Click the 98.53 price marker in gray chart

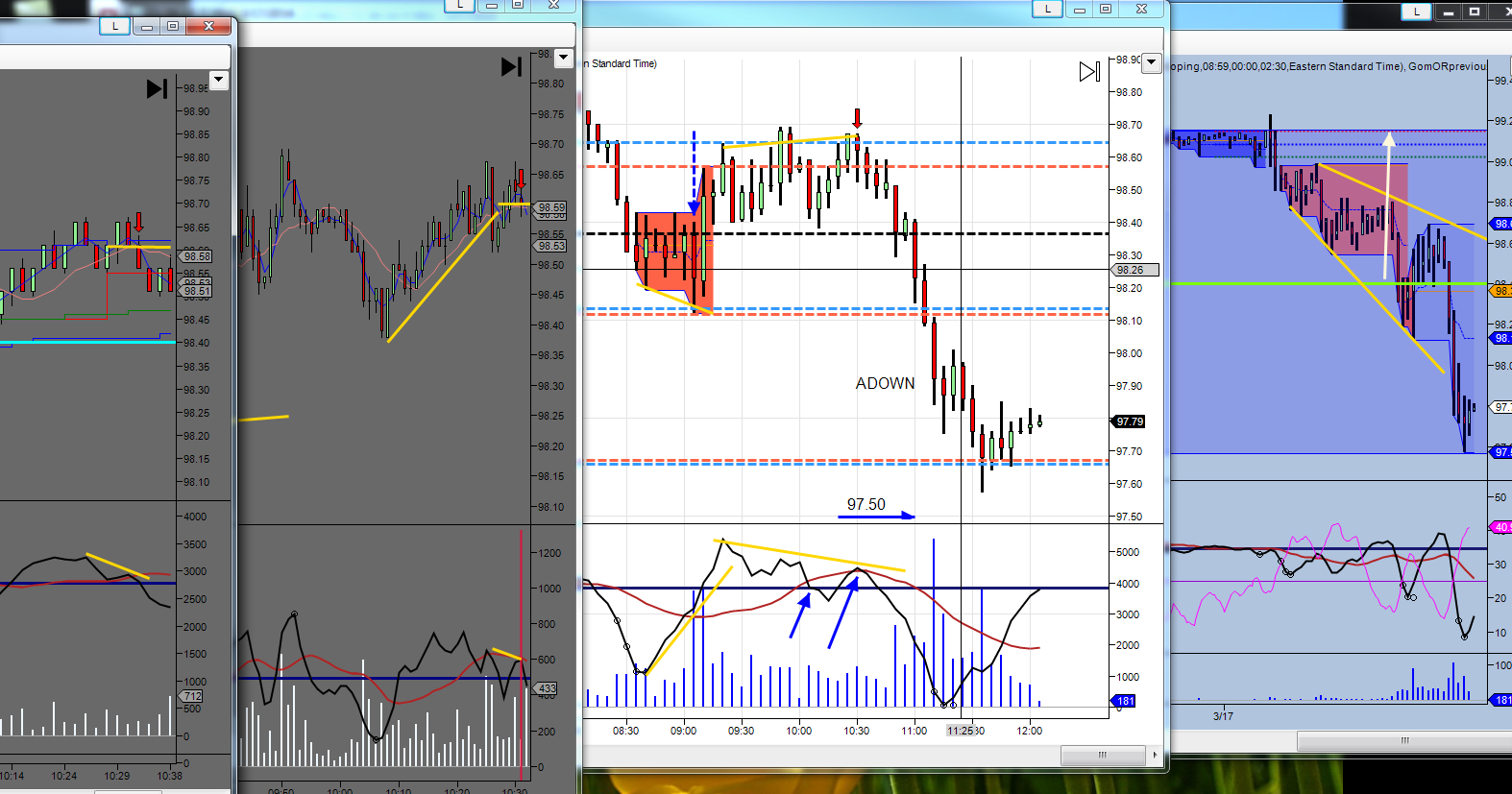(x=551, y=246)
